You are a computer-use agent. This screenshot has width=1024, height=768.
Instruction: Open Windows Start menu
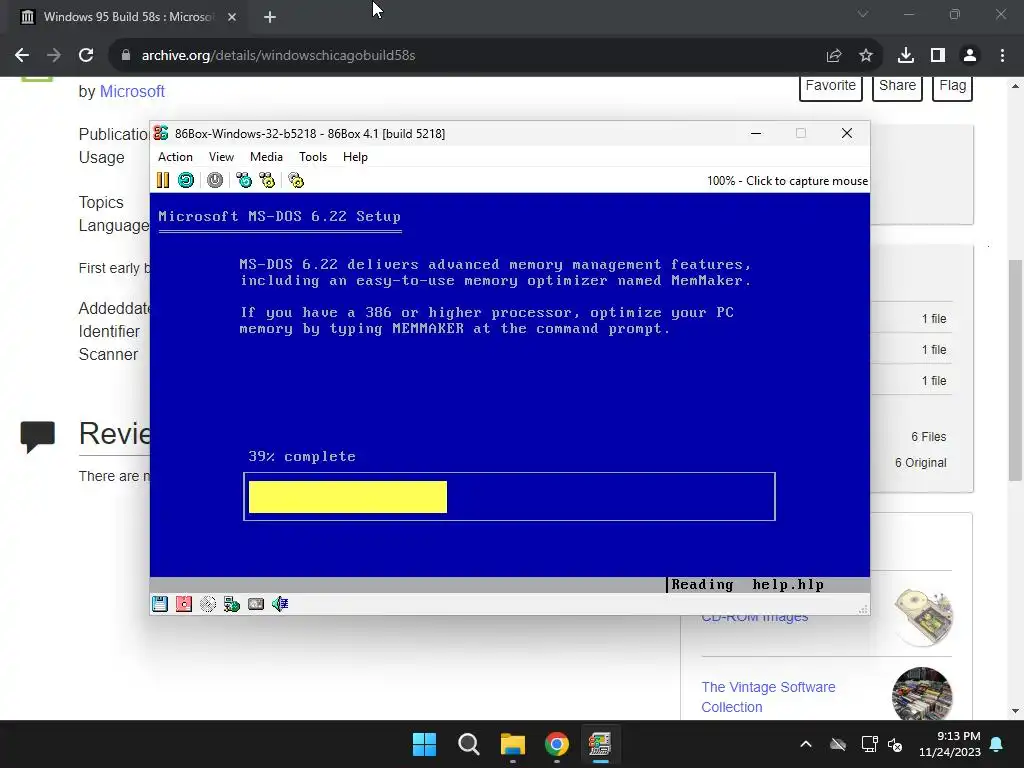pos(424,744)
